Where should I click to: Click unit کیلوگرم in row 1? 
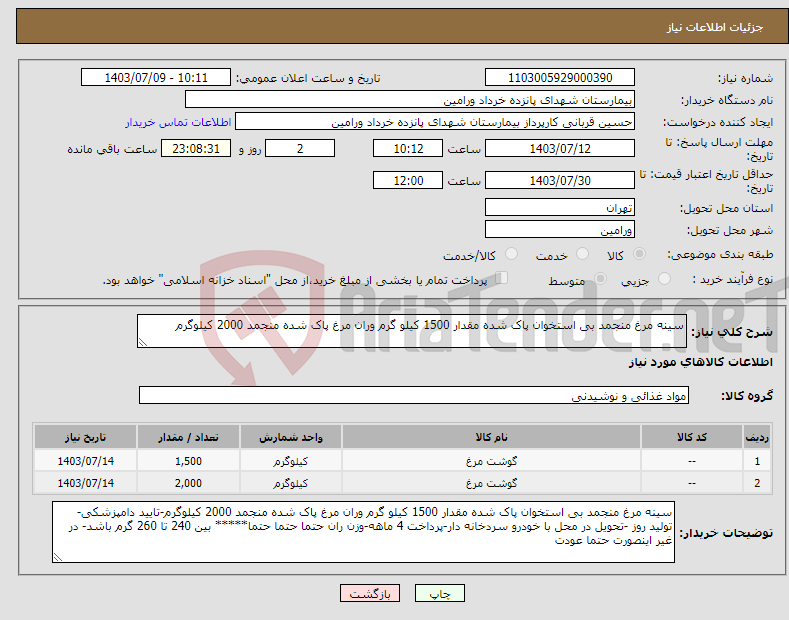click(x=291, y=461)
